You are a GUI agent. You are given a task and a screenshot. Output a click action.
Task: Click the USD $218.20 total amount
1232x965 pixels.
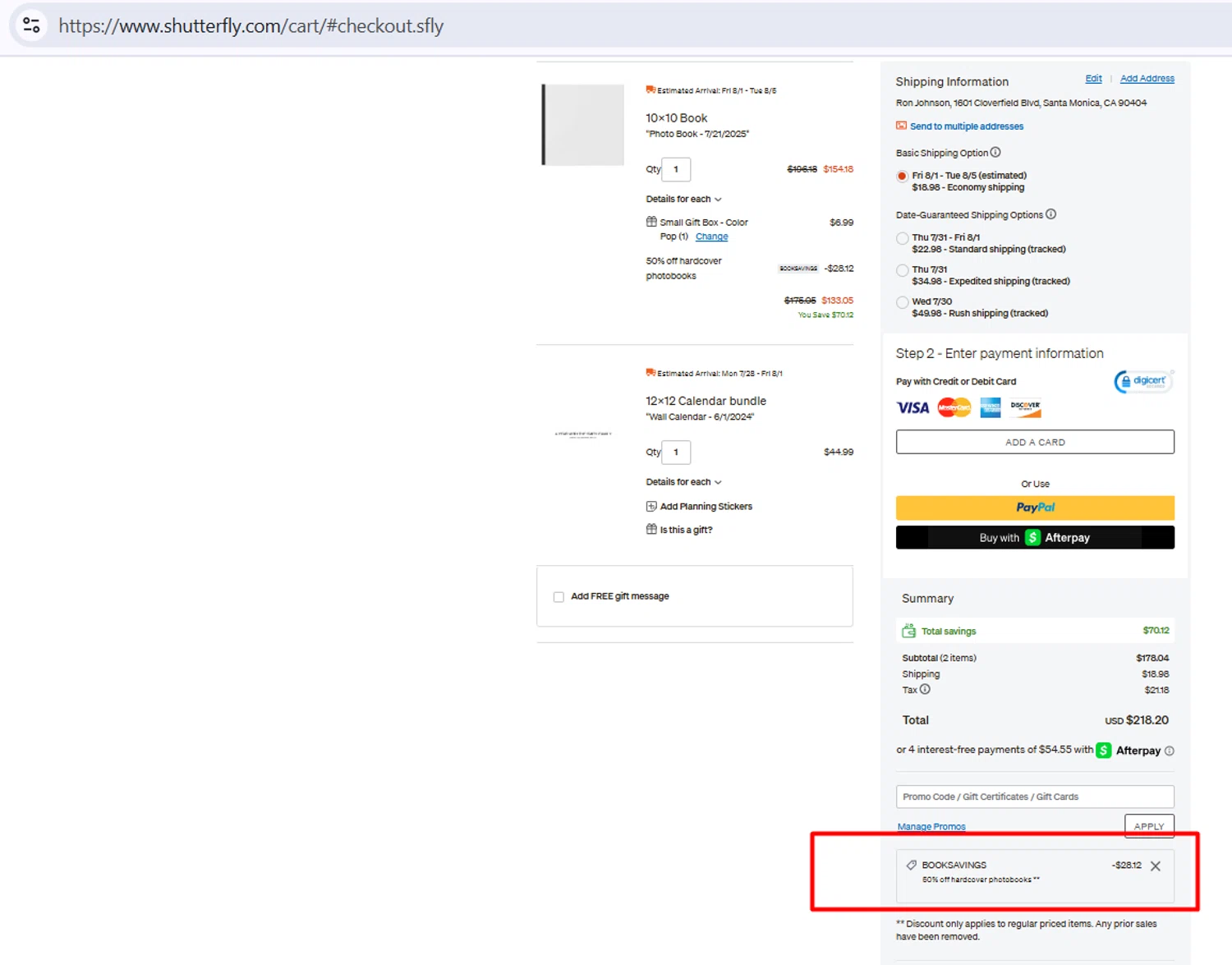[1137, 720]
